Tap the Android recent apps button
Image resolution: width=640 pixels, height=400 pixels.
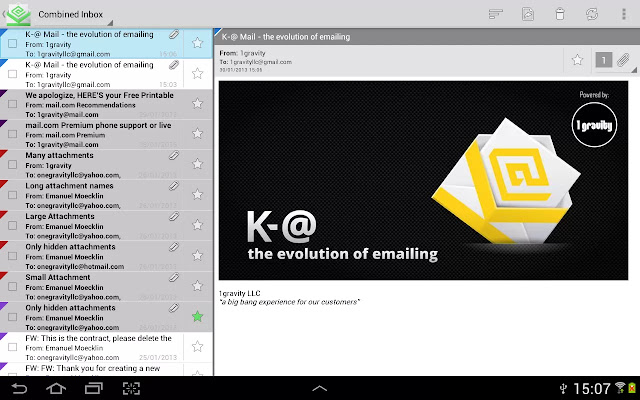point(93,388)
